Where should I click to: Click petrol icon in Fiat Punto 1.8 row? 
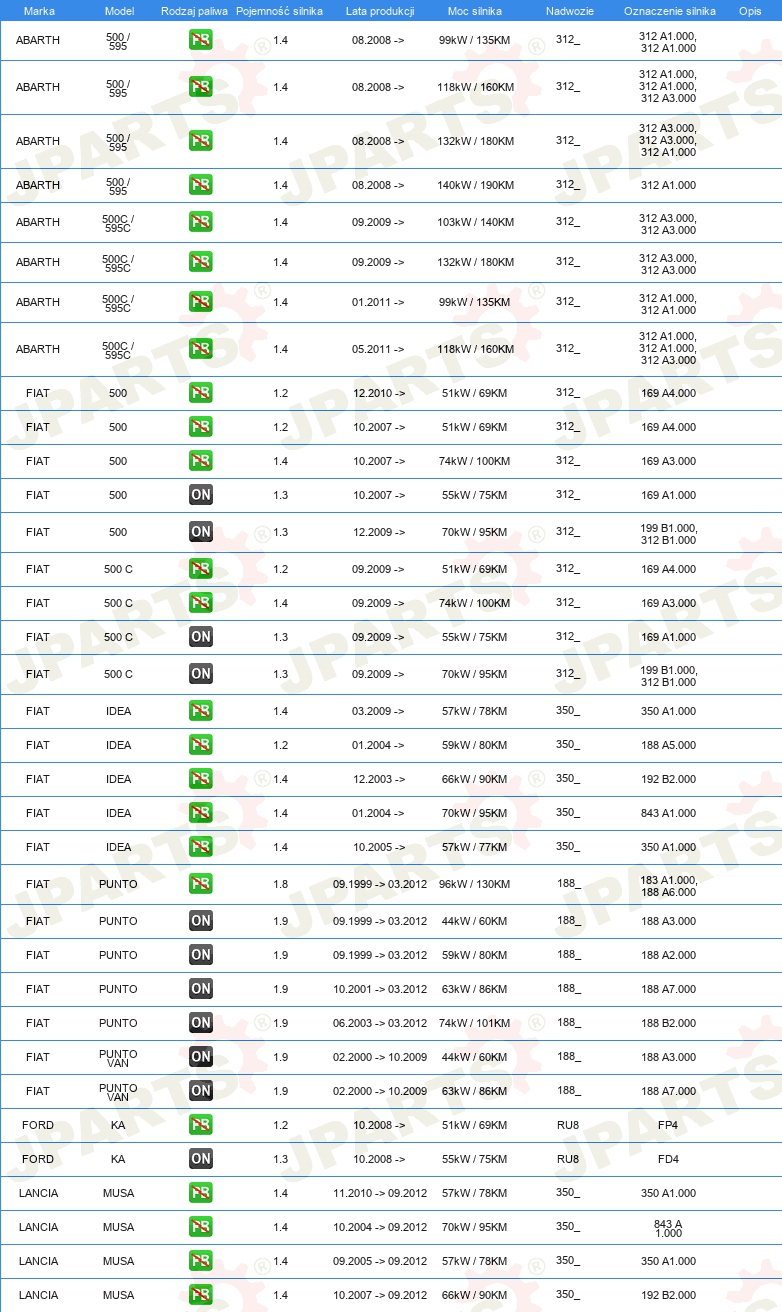coord(201,884)
